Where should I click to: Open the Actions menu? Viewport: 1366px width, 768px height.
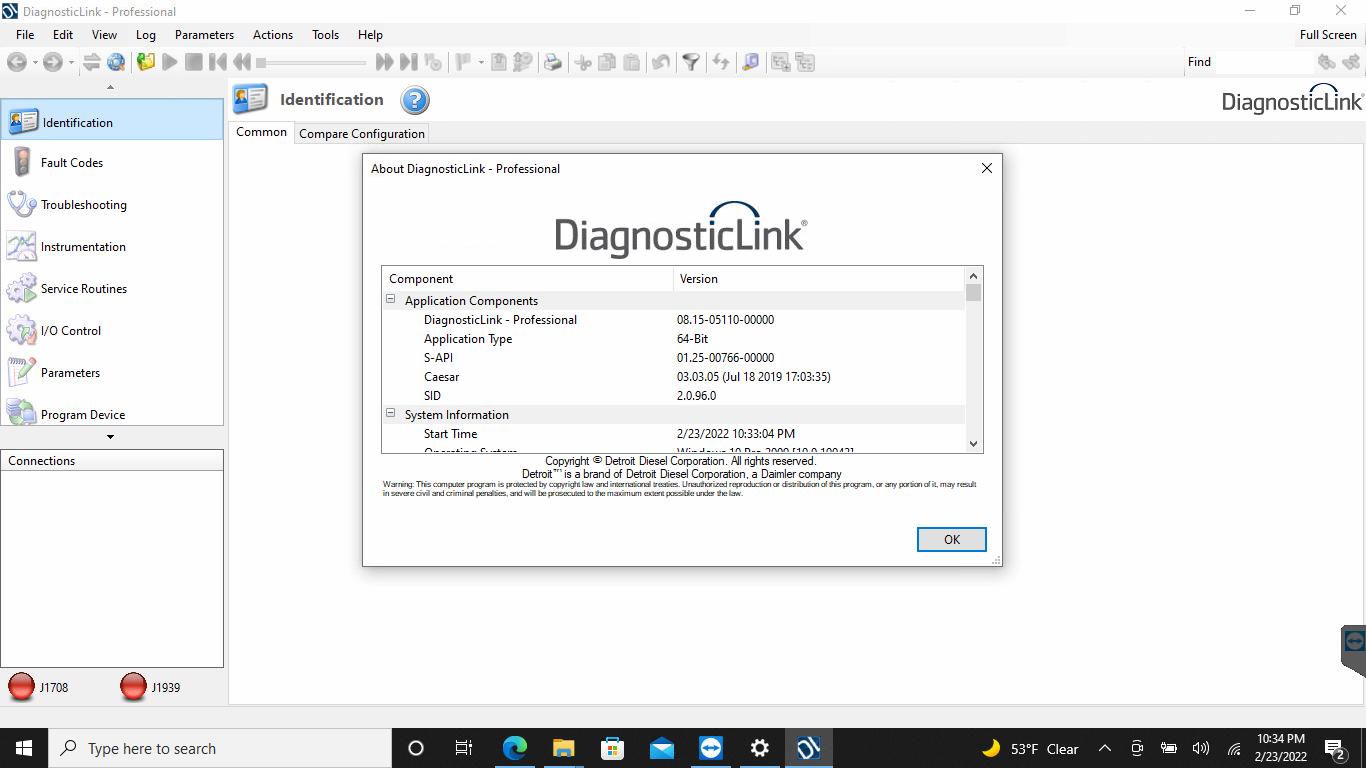click(x=273, y=34)
